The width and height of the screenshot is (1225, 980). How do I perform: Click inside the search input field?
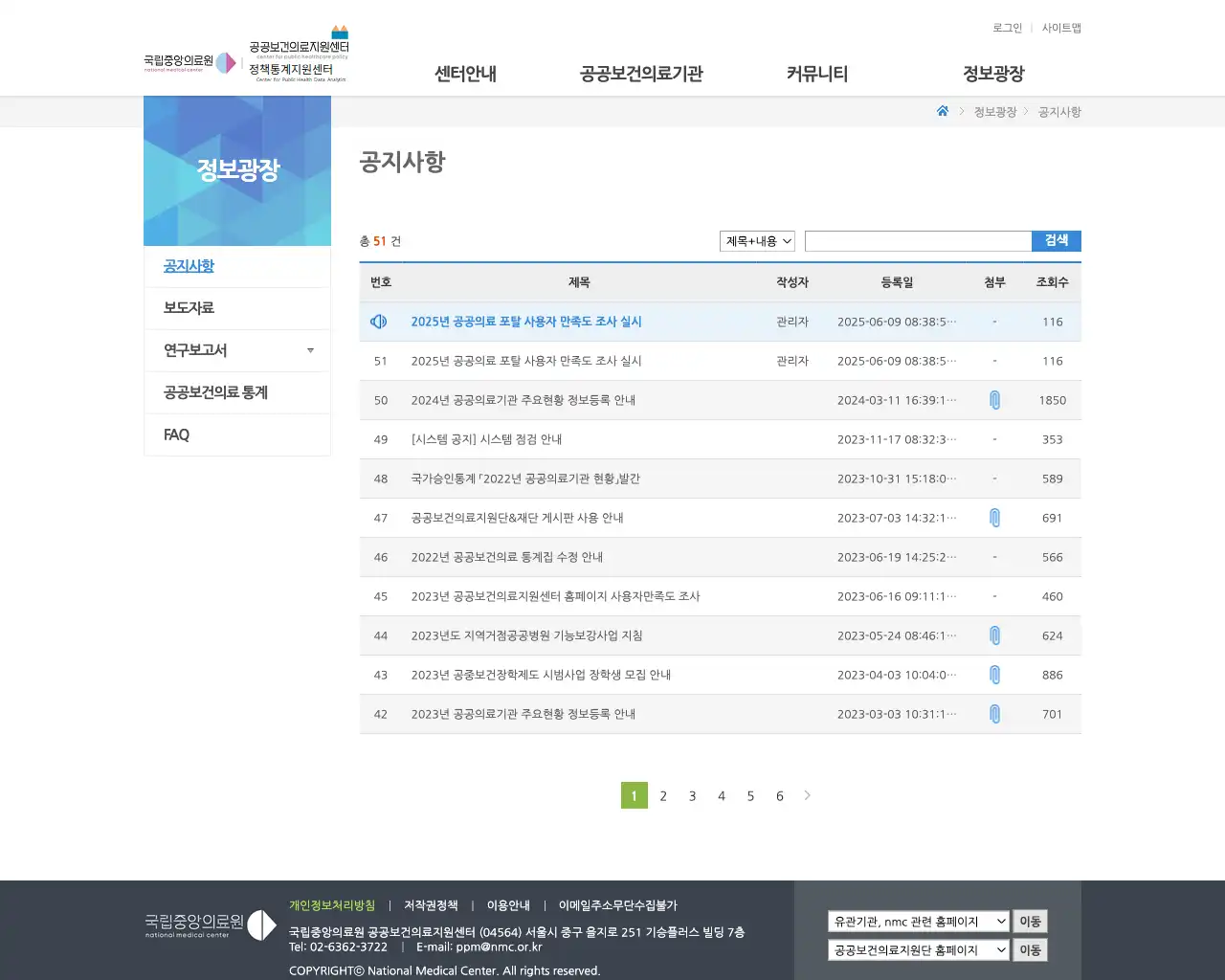(917, 241)
